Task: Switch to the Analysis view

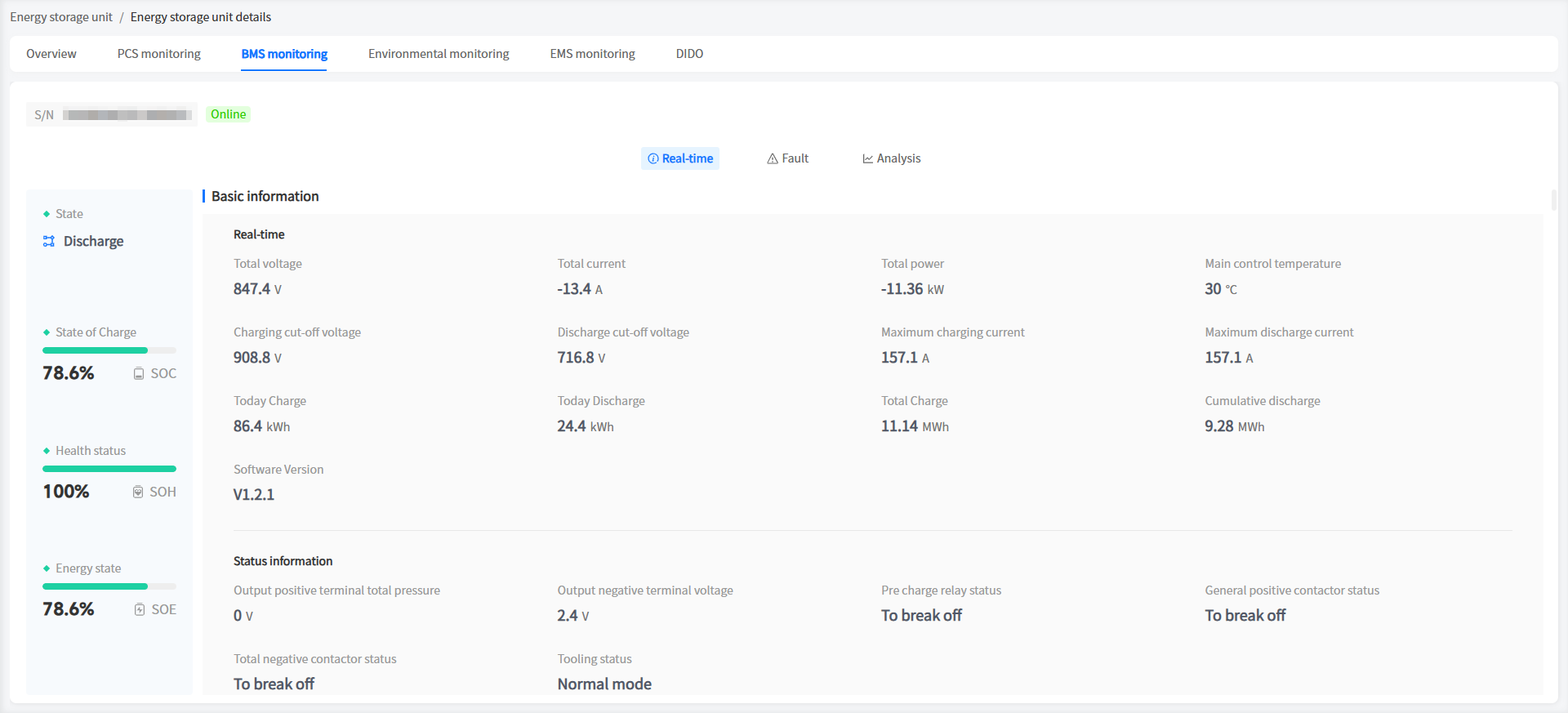Action: [x=892, y=158]
